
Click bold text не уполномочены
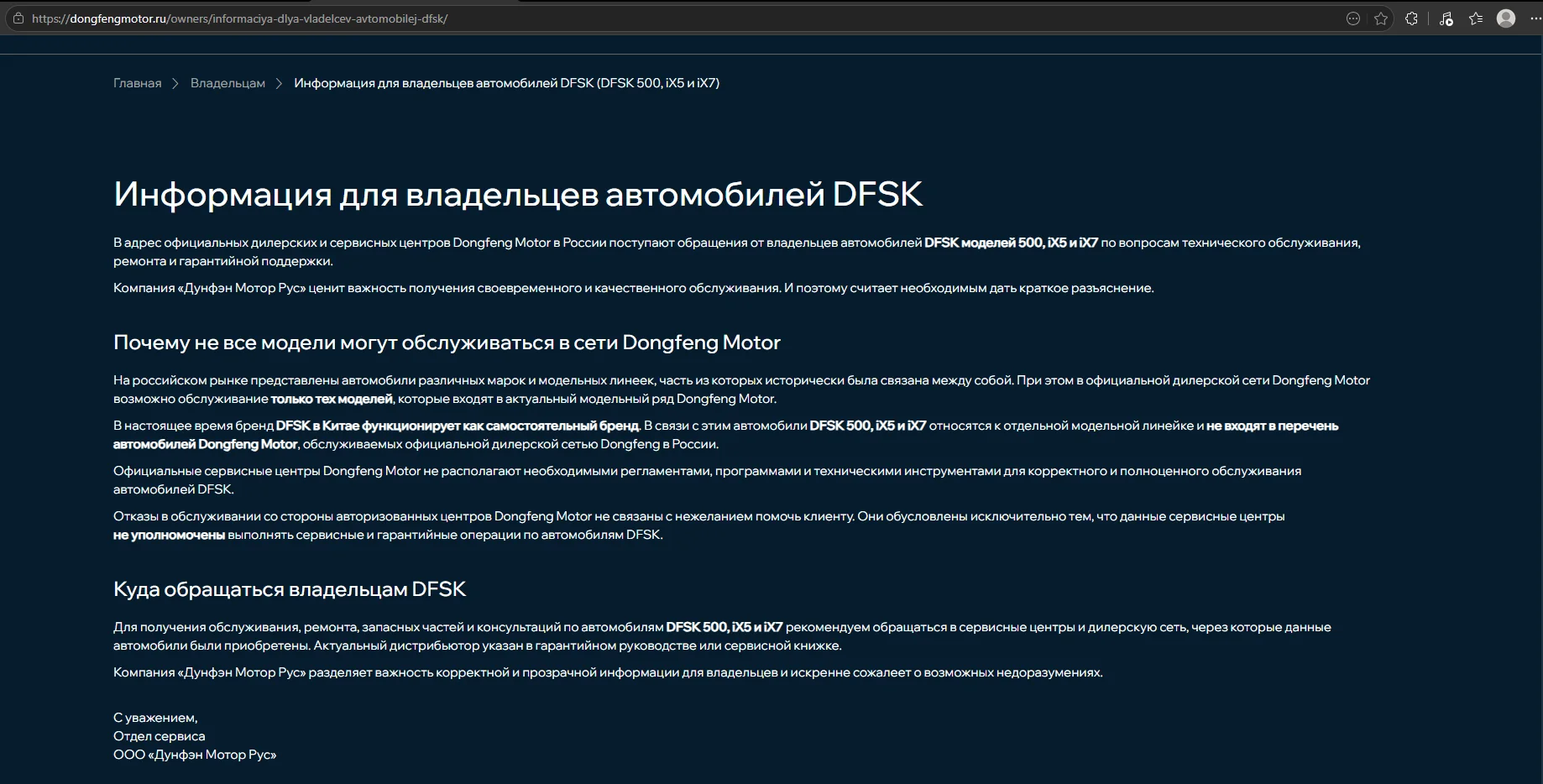pos(169,535)
